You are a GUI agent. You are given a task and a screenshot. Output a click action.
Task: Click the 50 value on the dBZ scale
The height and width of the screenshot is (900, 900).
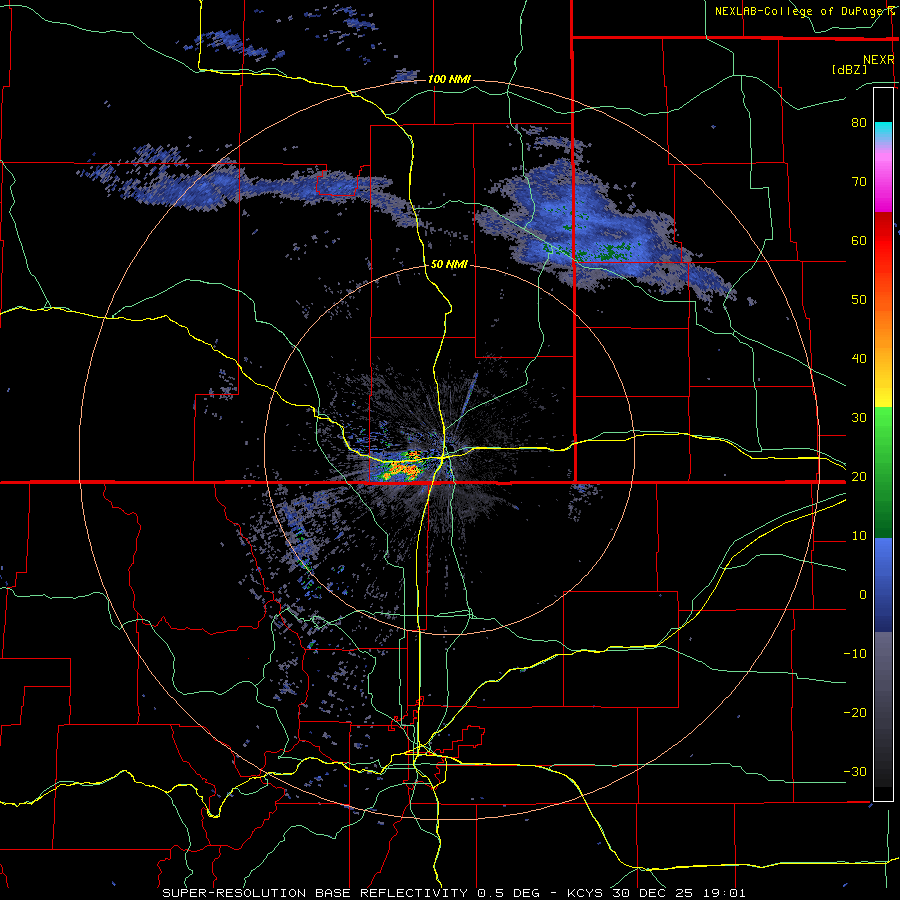coord(859,300)
